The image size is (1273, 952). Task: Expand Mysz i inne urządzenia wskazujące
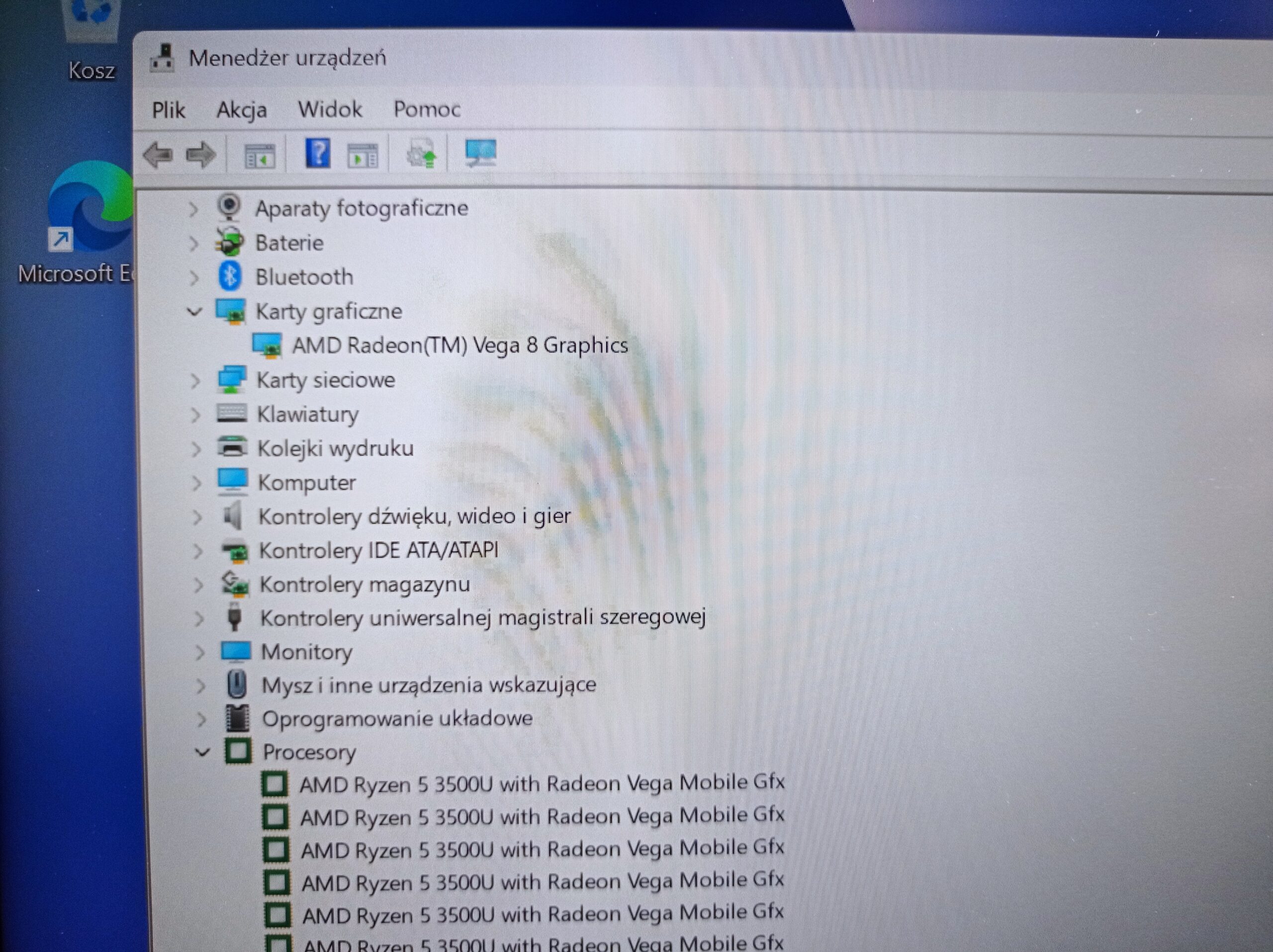(200, 686)
